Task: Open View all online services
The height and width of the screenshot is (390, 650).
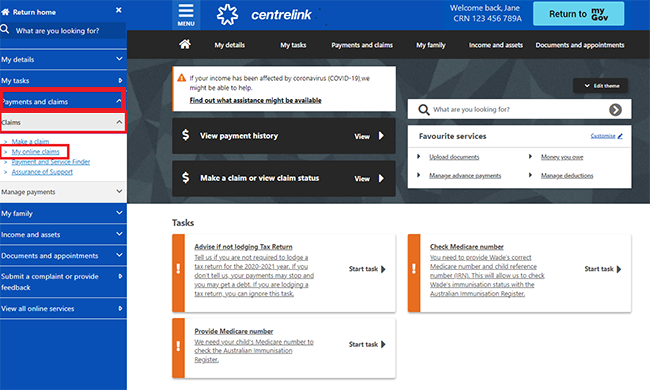Action: [x=63, y=308]
